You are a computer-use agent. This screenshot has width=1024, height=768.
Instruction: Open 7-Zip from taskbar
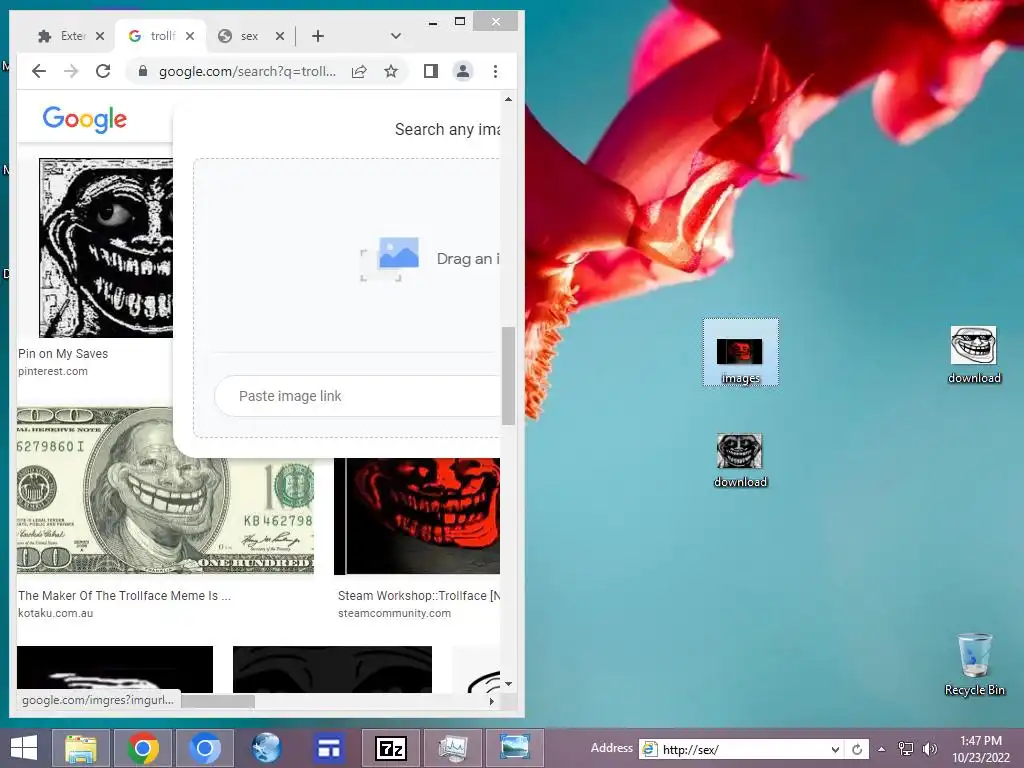point(391,748)
